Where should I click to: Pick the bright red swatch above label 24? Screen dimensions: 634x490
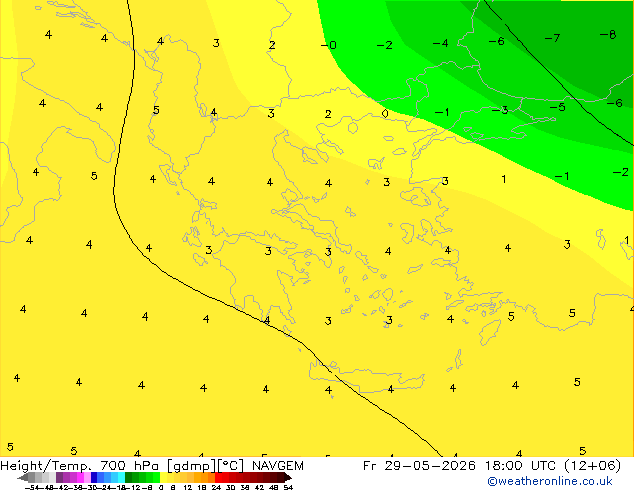pyautogui.click(x=218, y=477)
